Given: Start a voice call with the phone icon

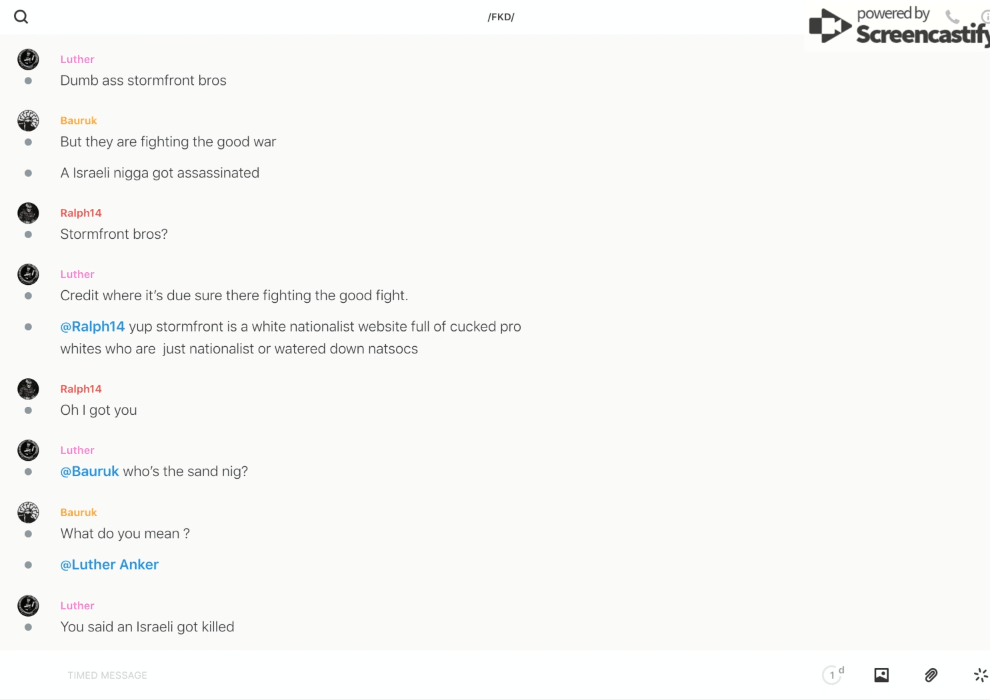Looking at the screenshot, I should pos(952,17).
